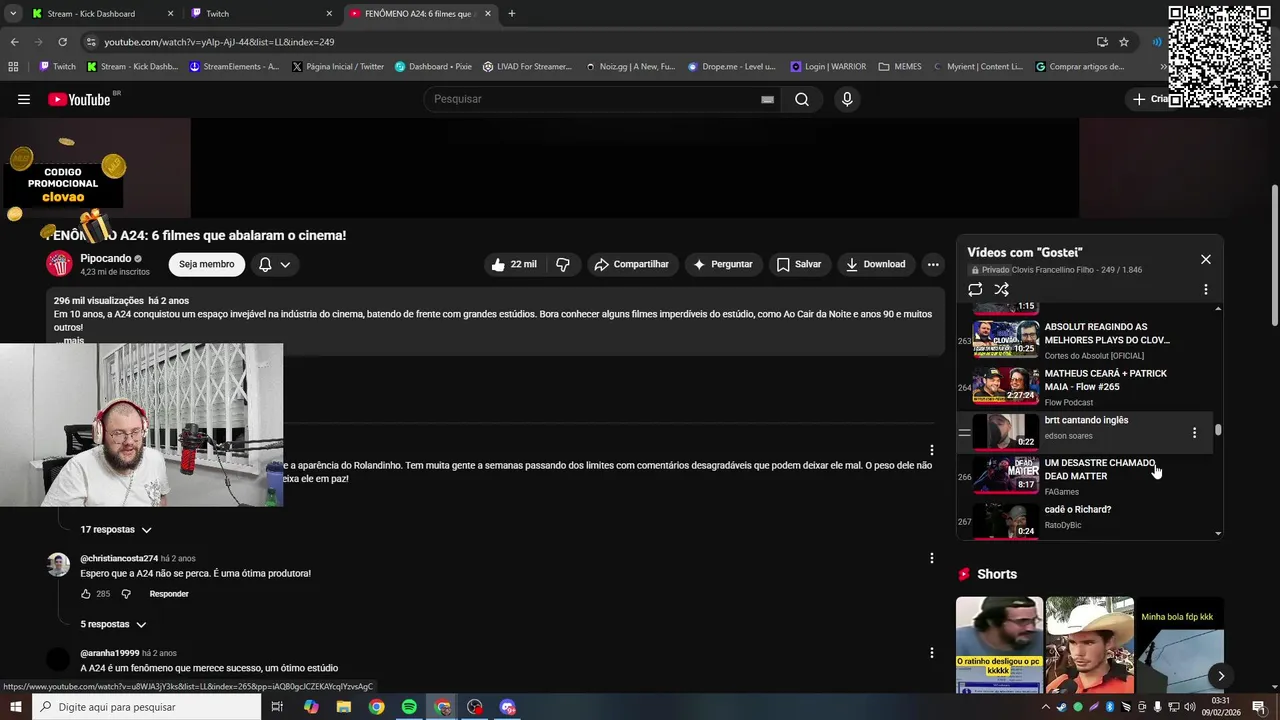
Task: Bookmark this page with star icon
Action: [1124, 42]
